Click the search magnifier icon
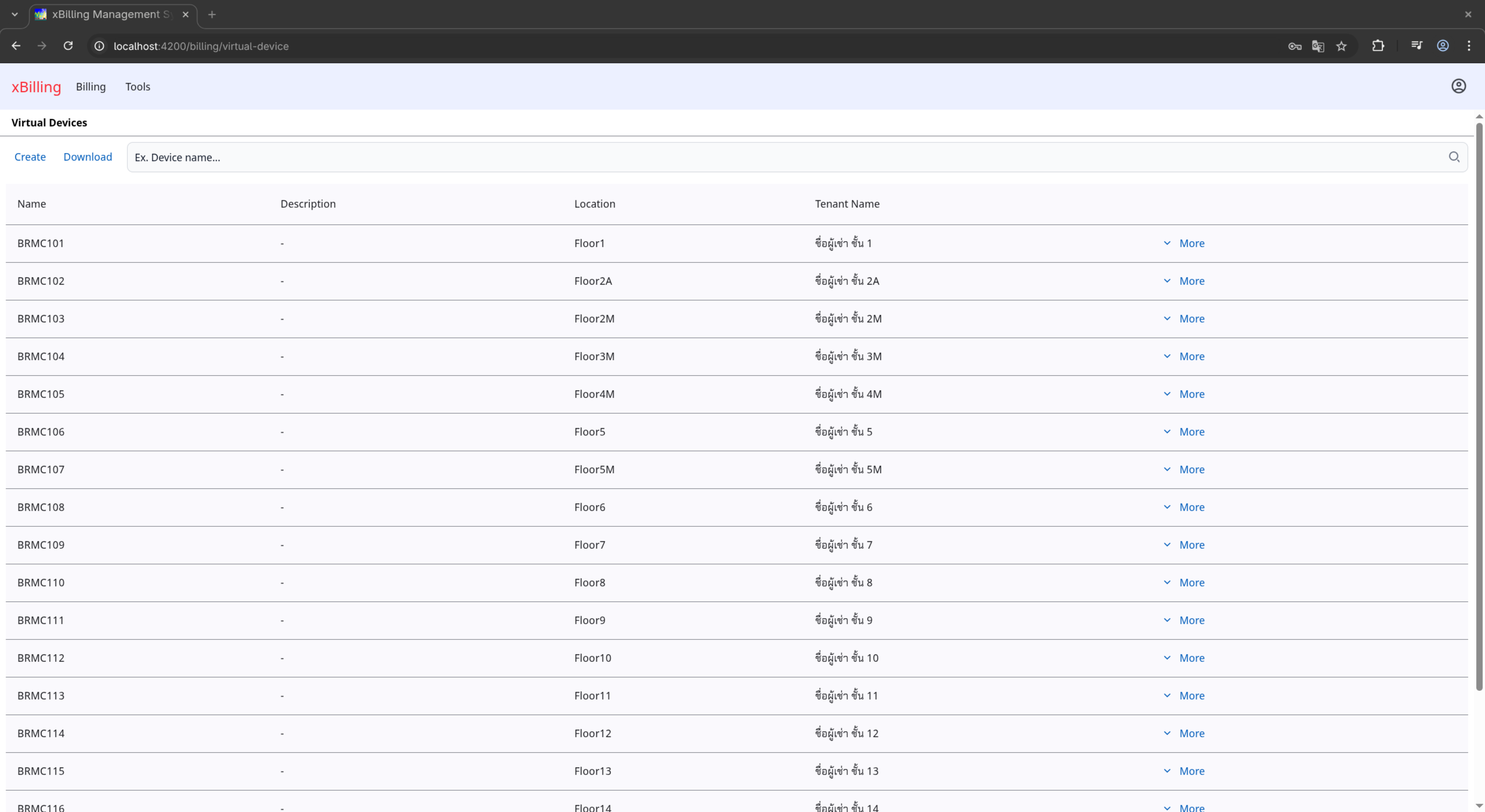The width and height of the screenshot is (1485, 812). 1454,157
